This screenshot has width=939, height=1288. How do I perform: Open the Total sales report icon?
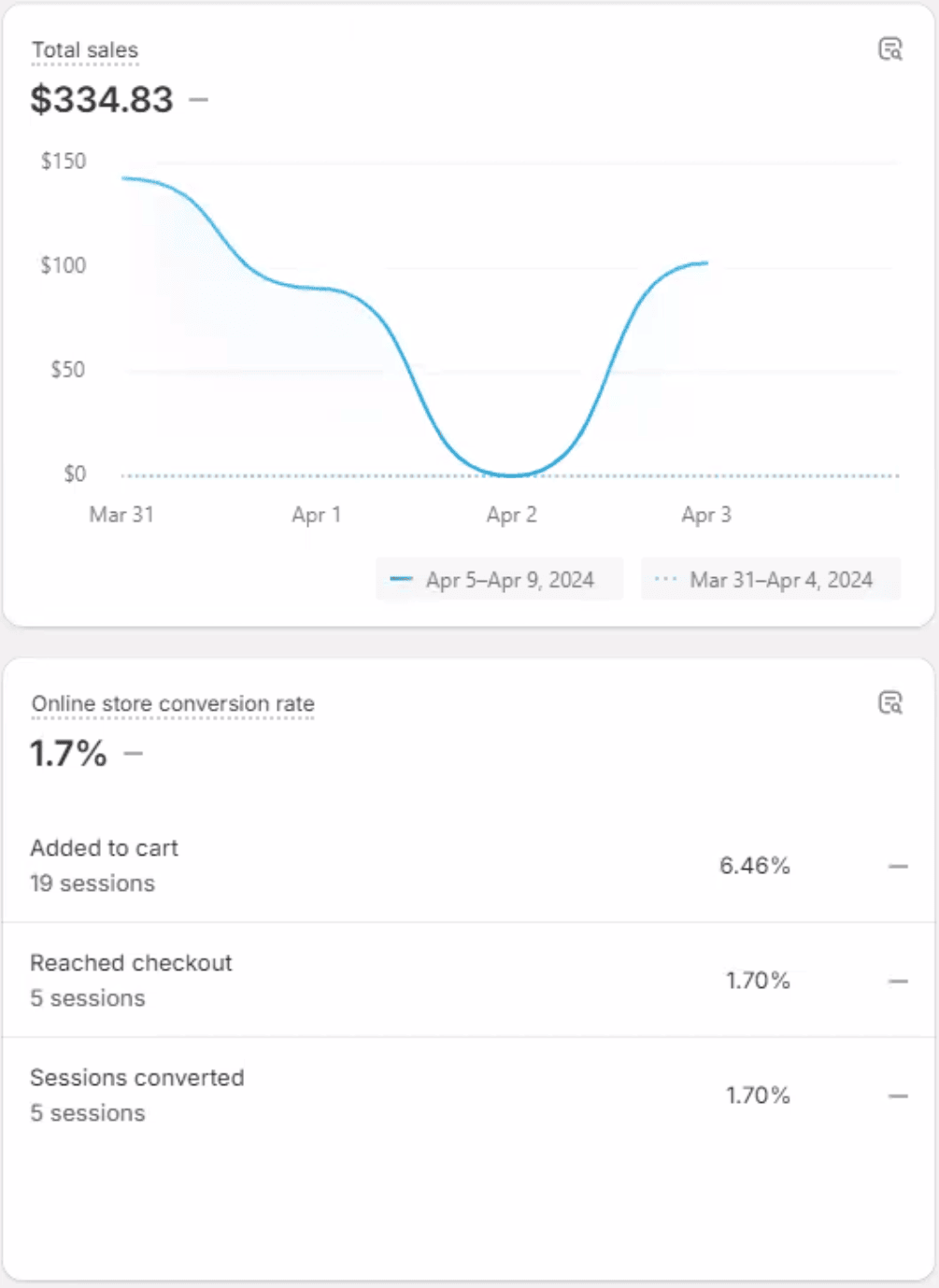point(890,50)
